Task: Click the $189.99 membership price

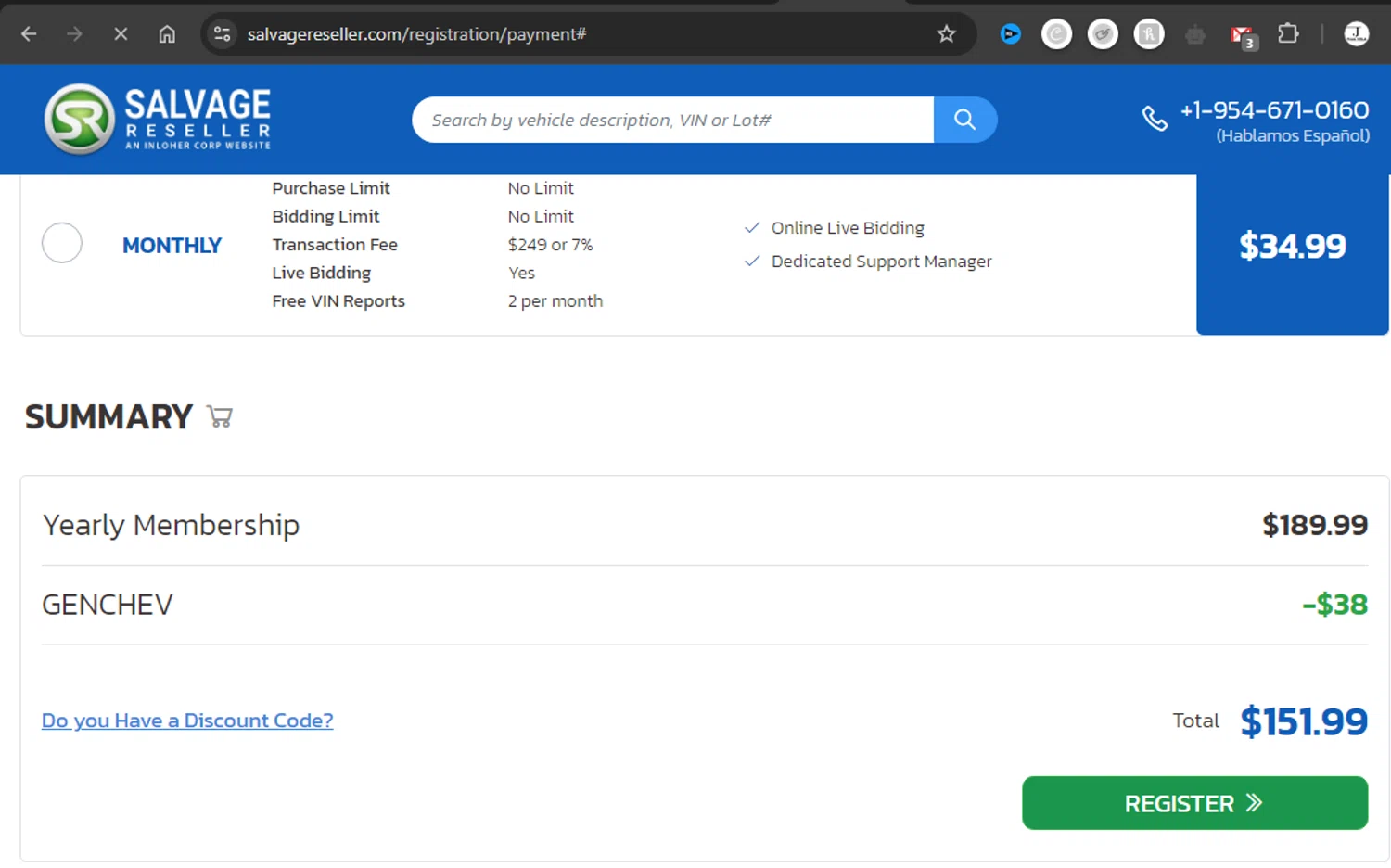Action: click(1314, 525)
